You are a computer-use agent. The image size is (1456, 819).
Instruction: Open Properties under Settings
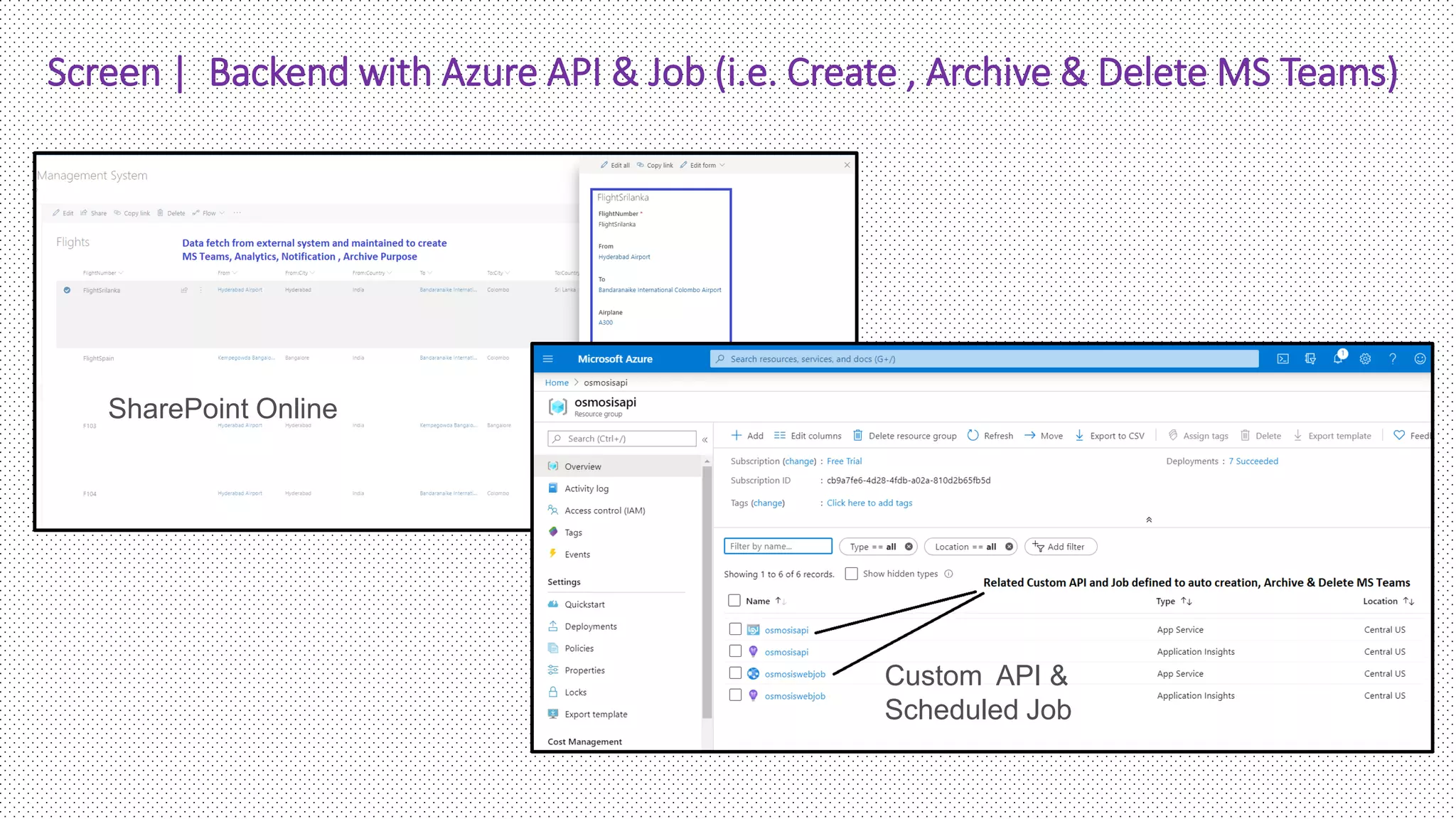(x=577, y=670)
